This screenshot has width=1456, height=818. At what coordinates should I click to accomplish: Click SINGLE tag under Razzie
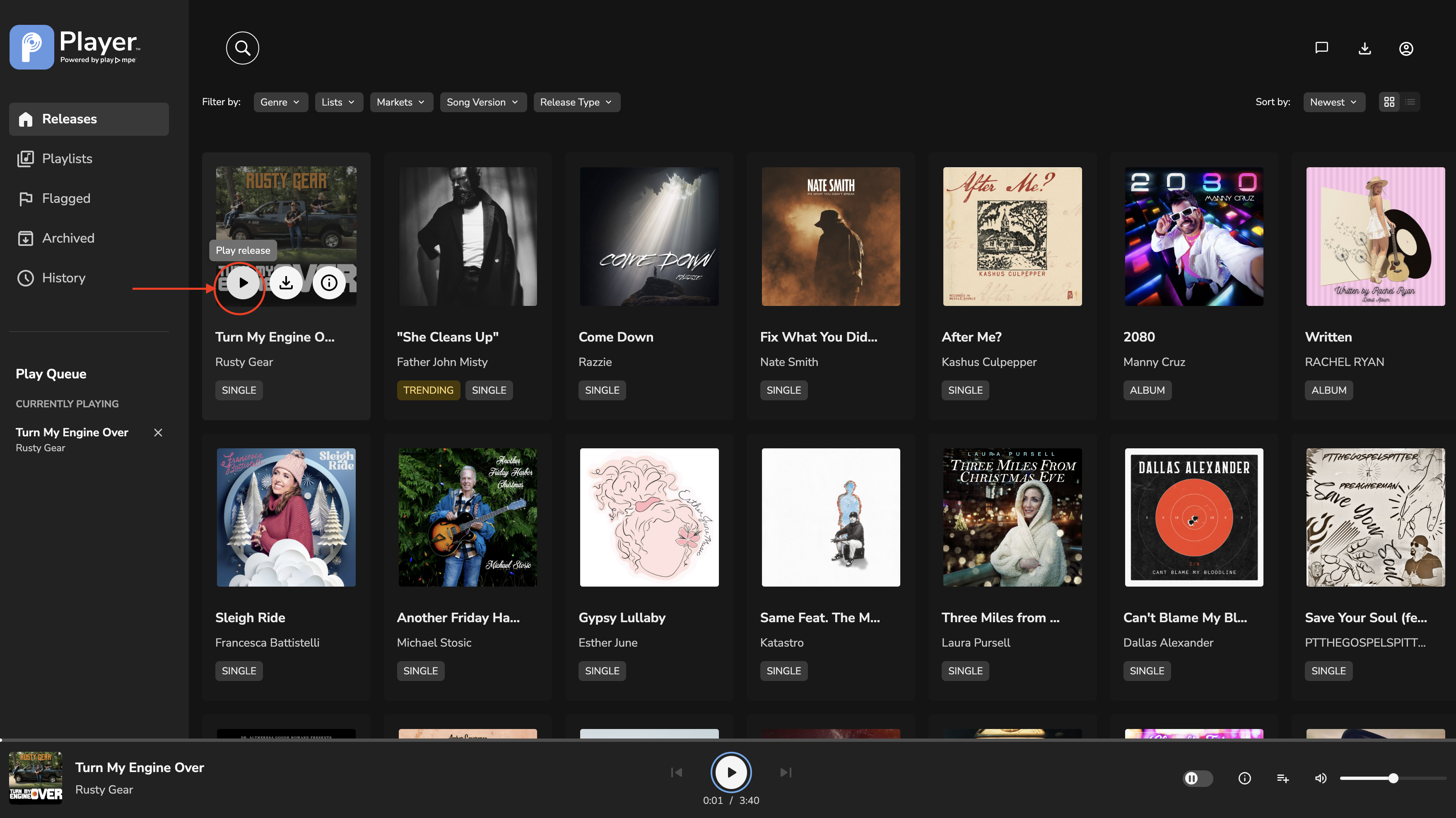[x=602, y=390]
